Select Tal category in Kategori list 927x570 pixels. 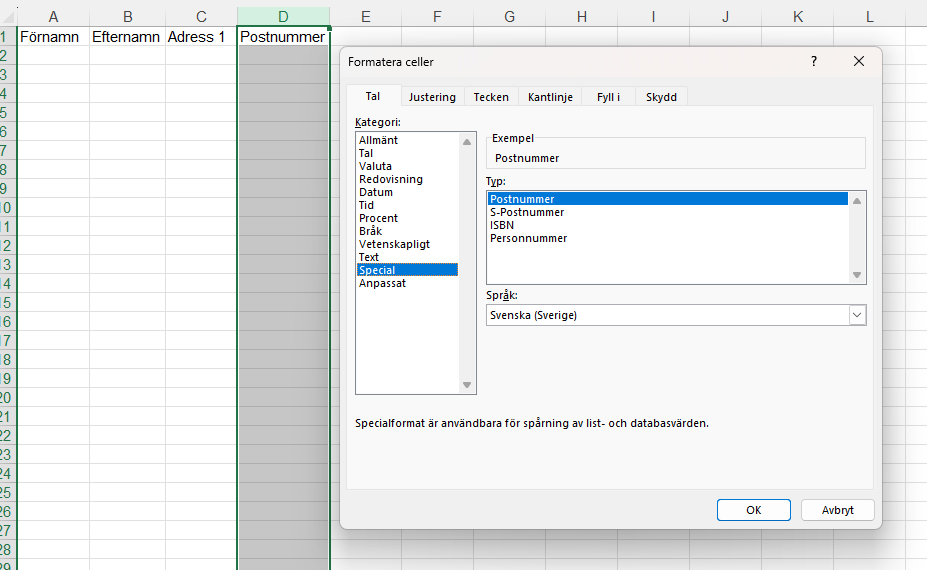407,153
